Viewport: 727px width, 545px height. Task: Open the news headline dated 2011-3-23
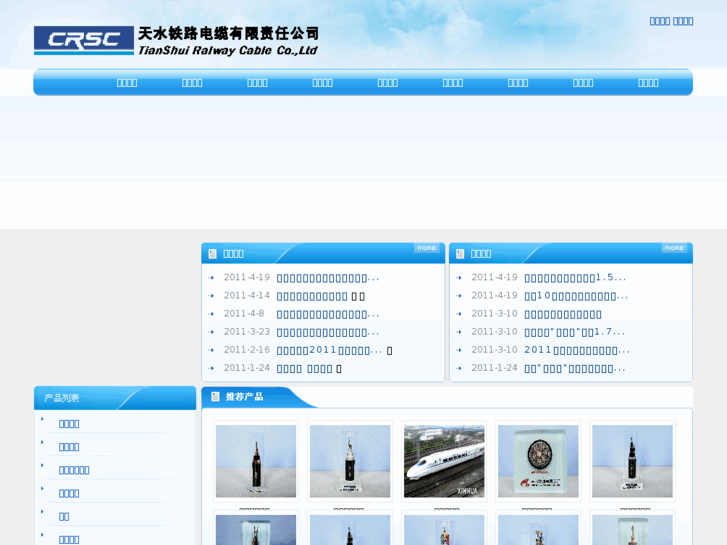(327, 333)
